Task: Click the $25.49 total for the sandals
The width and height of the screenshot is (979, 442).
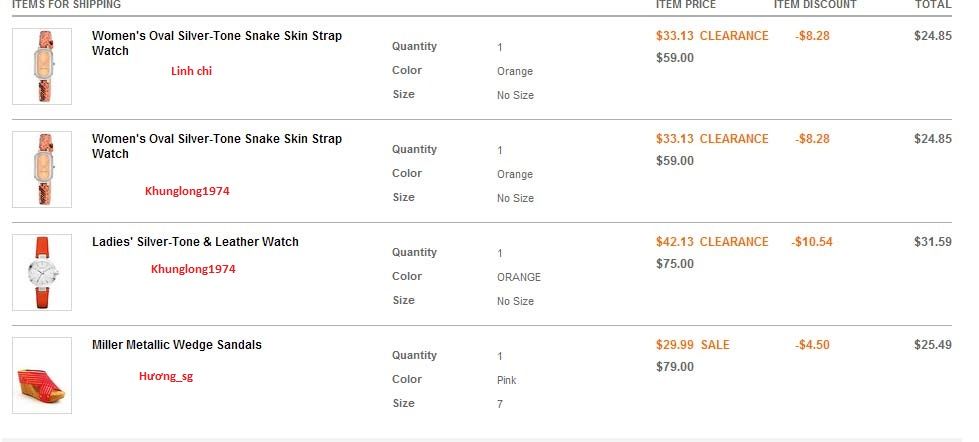Action: click(933, 345)
